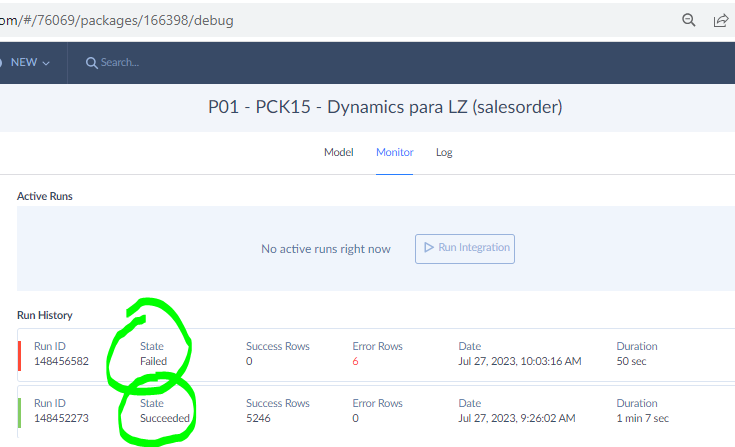735x447 pixels.
Task: Open failed run ID 148456582
Action: pos(61,361)
